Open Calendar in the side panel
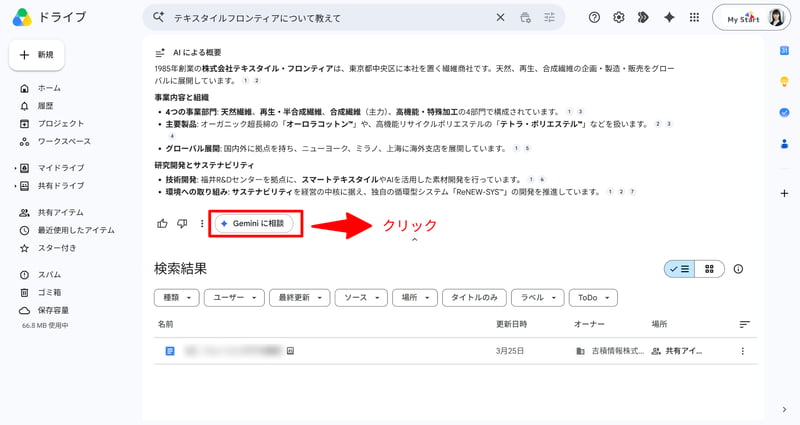 click(x=784, y=50)
